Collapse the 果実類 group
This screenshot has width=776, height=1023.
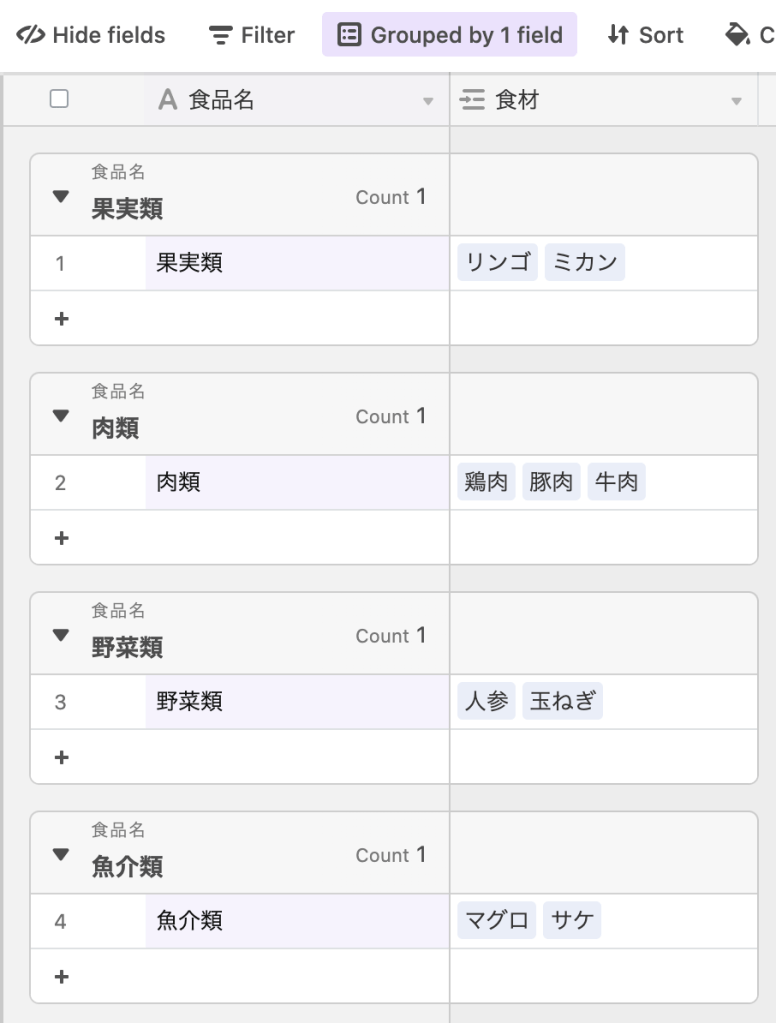coord(61,197)
